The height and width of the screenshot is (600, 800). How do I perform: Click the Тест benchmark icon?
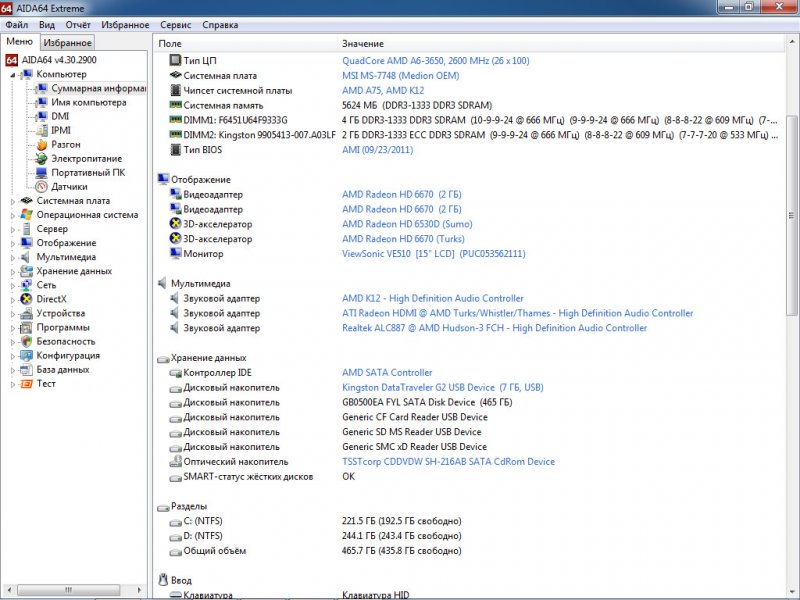[x=27, y=383]
